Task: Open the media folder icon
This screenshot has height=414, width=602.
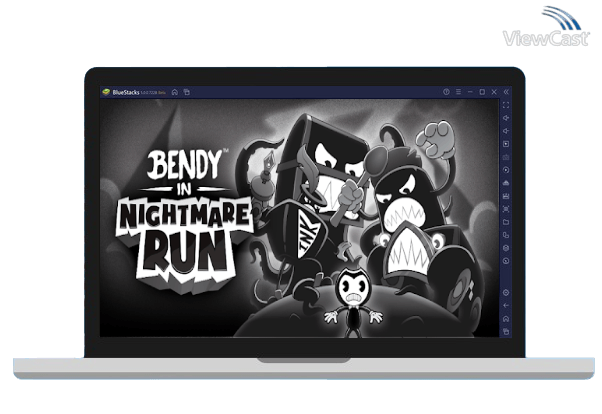Action: 506,222
